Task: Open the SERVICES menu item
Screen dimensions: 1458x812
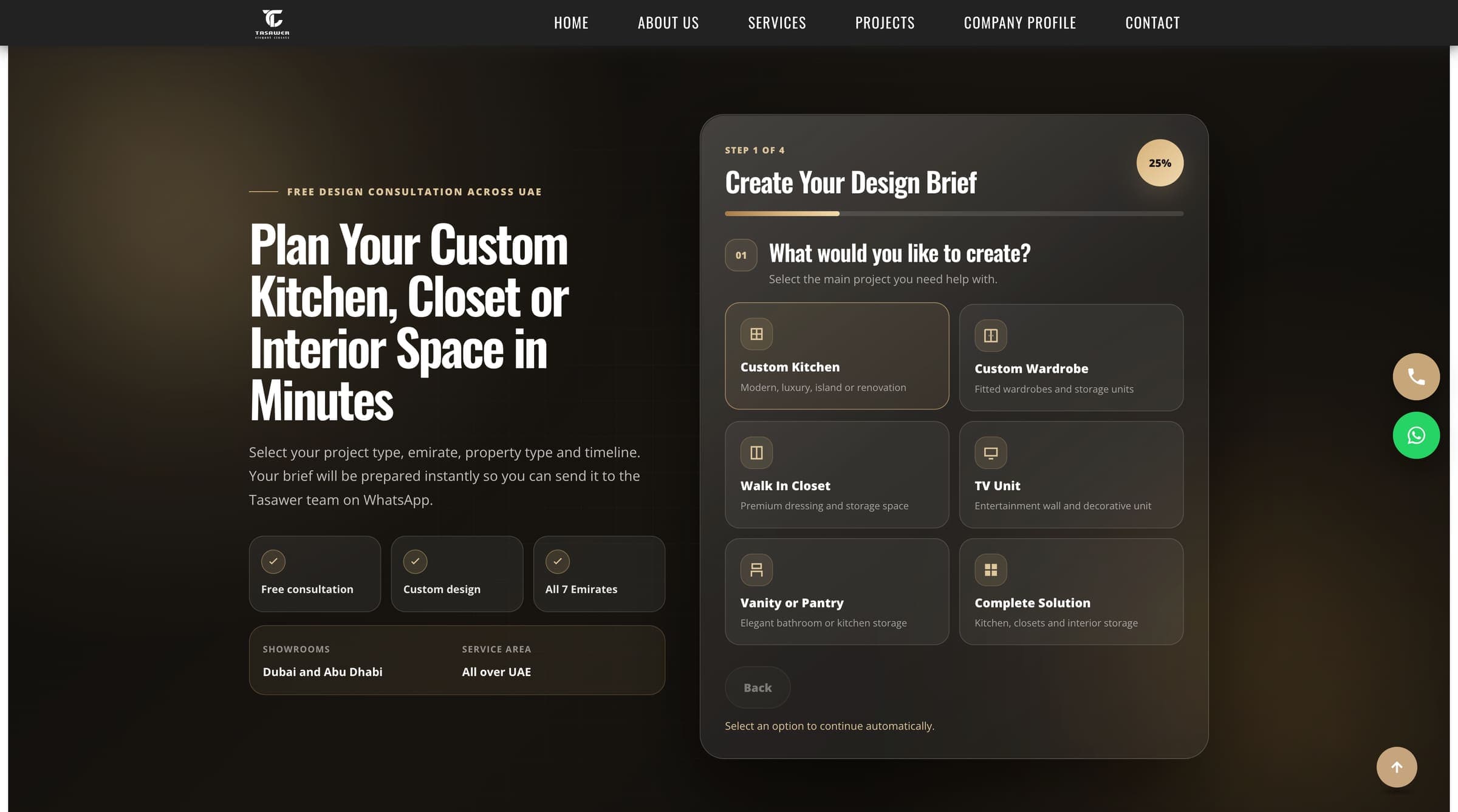Action: [777, 23]
